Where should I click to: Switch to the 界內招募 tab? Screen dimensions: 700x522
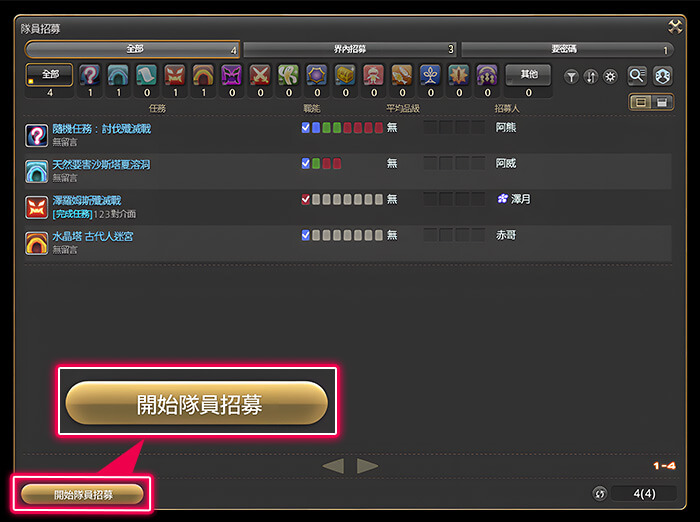[350, 49]
